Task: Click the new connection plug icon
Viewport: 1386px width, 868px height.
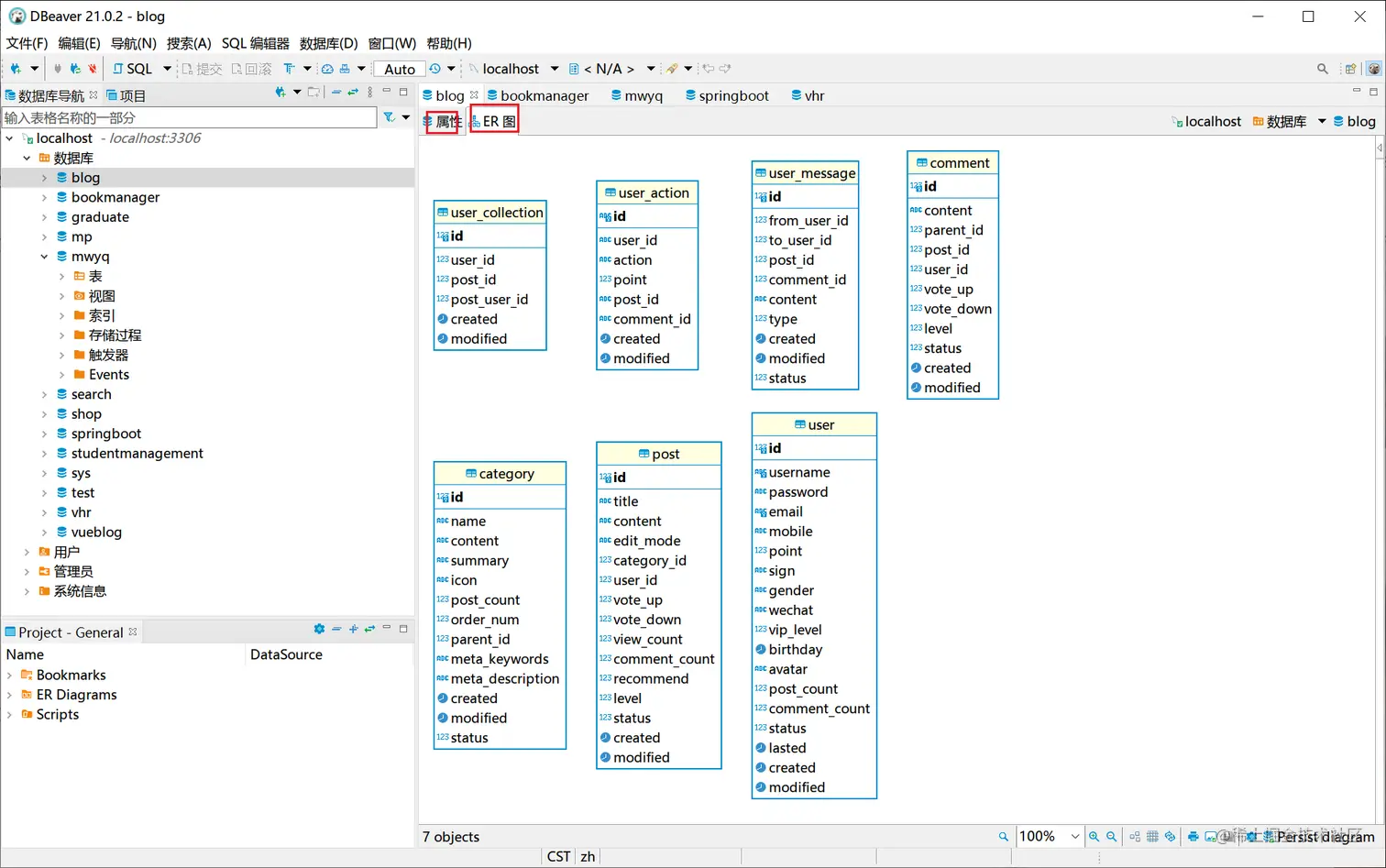Action: 16,69
